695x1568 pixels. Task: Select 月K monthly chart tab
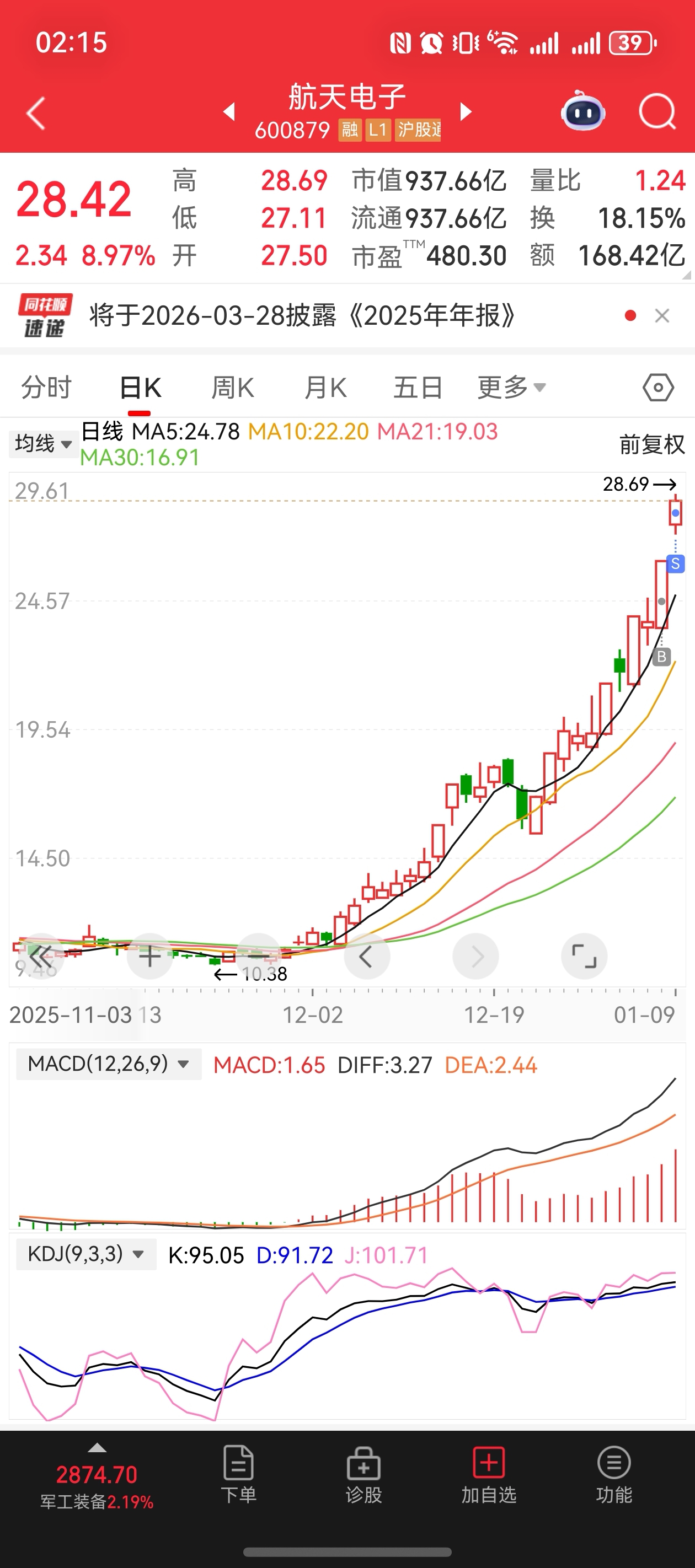pyautogui.click(x=326, y=388)
